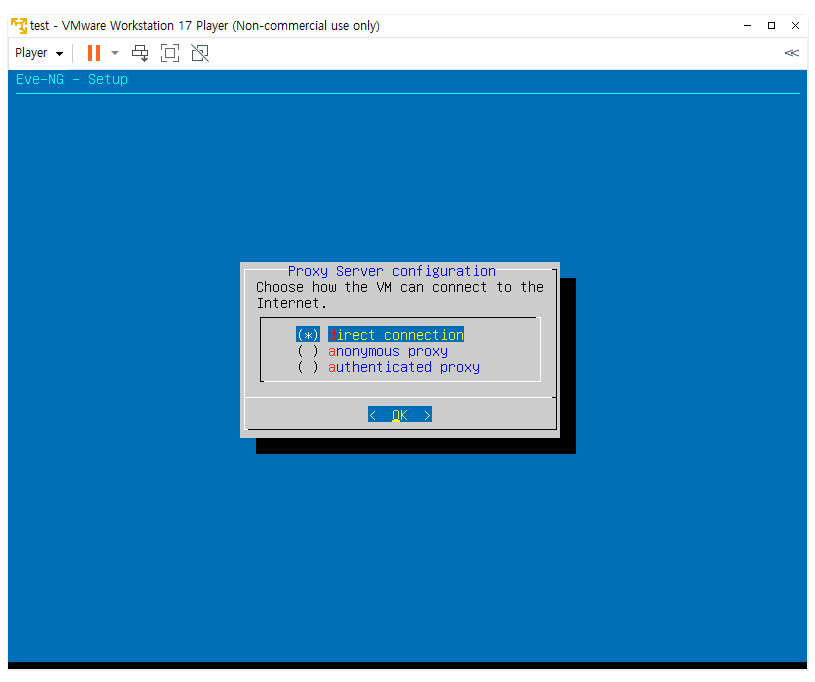Expand the power options dropdown arrow

click(115, 53)
